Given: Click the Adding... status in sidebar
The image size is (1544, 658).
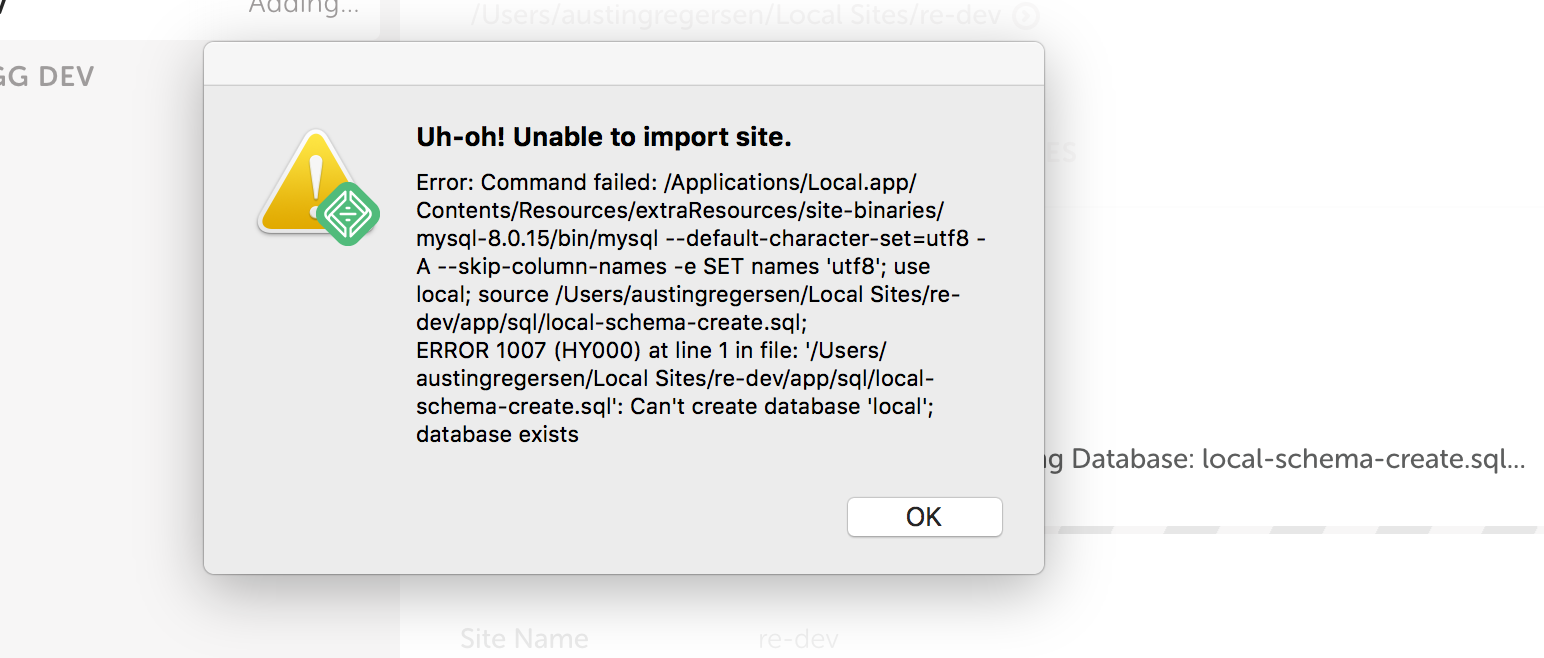Looking at the screenshot, I should coord(303,8).
